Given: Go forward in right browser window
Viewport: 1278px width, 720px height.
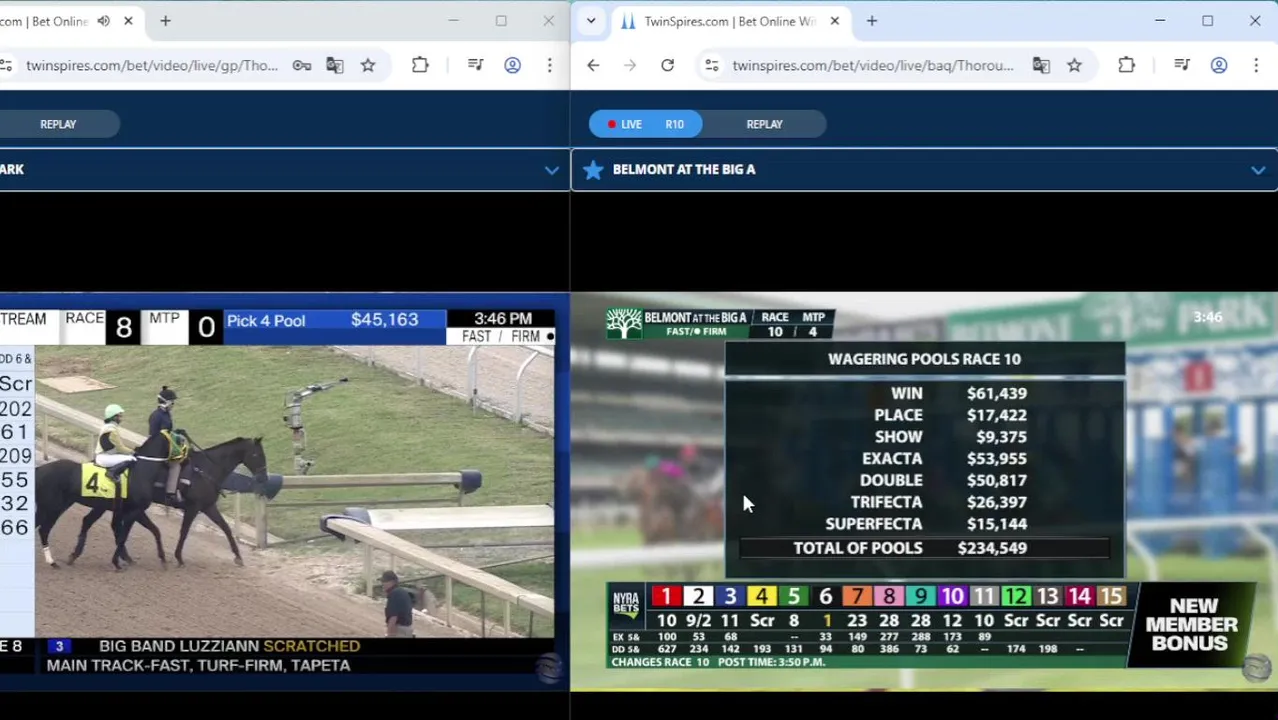Looking at the screenshot, I should (630, 66).
